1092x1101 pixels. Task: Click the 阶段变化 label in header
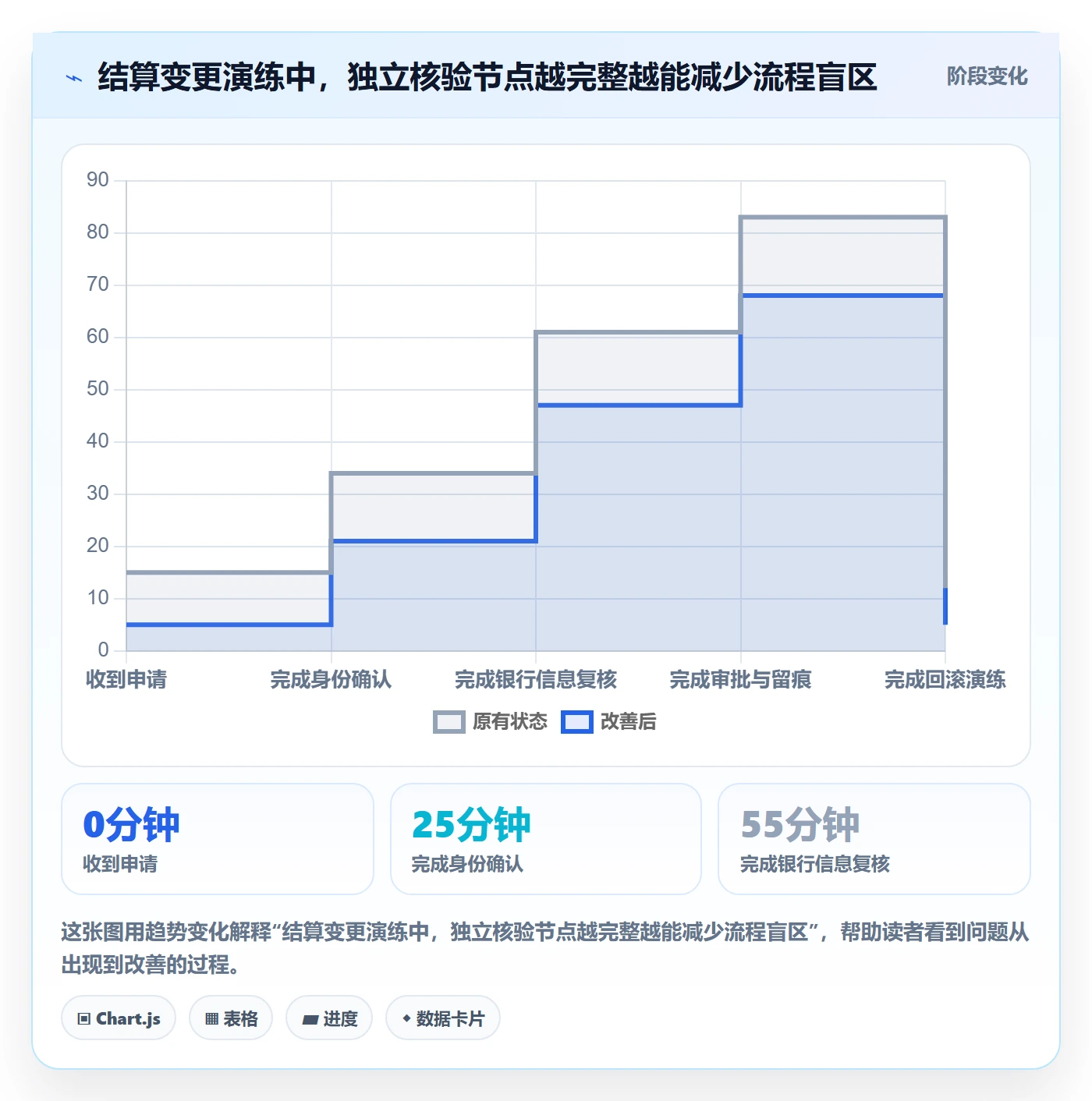pyautogui.click(x=987, y=76)
